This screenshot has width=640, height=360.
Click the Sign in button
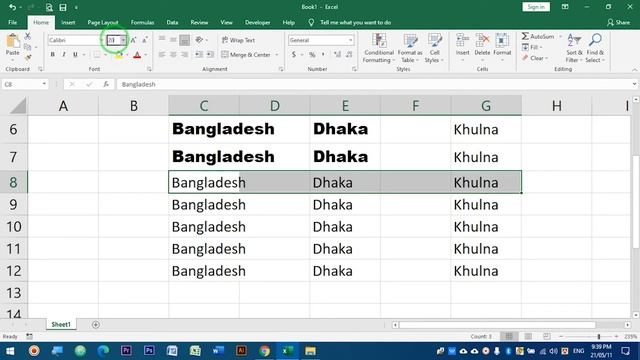coord(536,7)
